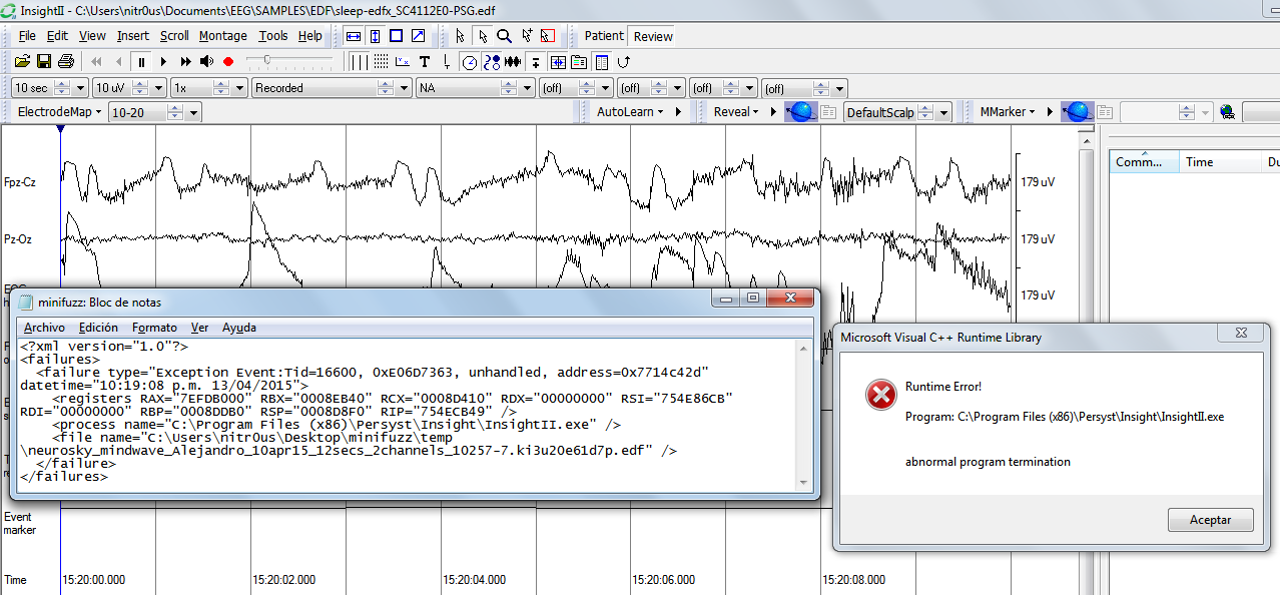The image size is (1280, 595).
Task: Switch to the Review tab
Action: [x=653, y=36]
